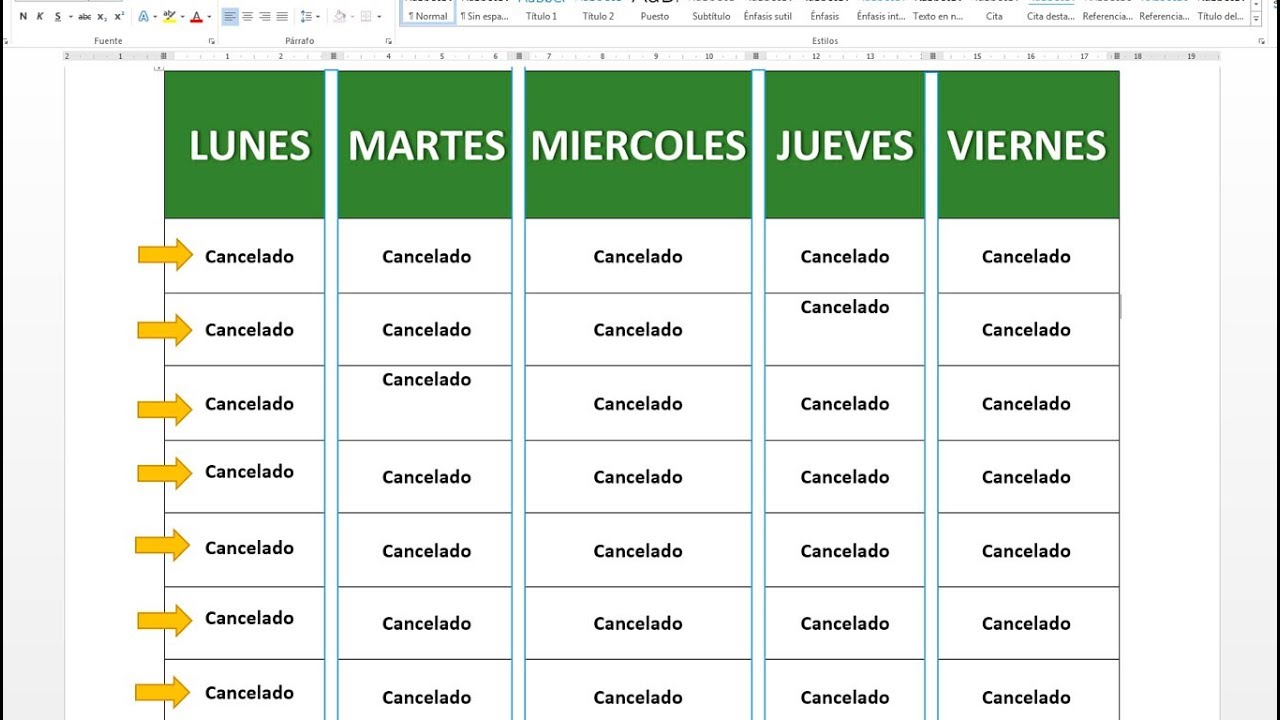
Task: Open borders dropdown arrow
Action: [378, 17]
